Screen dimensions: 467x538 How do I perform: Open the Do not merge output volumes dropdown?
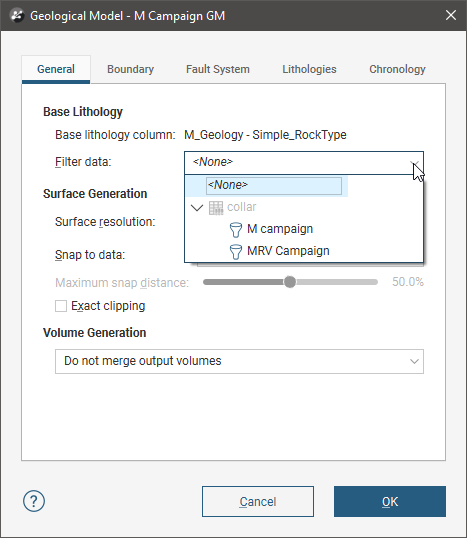239,361
